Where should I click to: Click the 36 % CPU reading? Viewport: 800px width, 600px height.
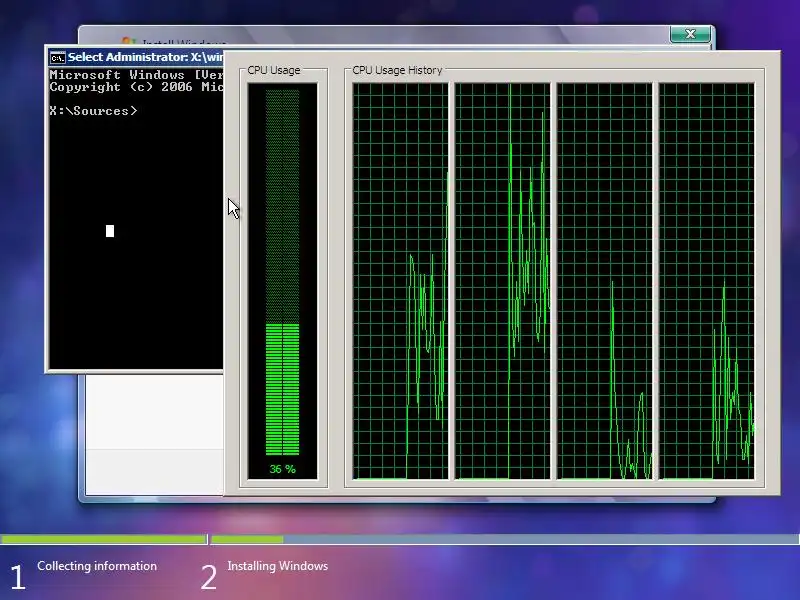pos(283,469)
